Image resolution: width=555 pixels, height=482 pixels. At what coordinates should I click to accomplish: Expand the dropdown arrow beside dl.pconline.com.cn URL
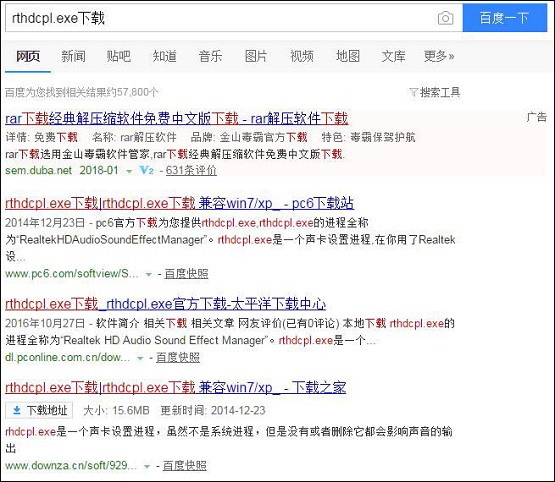(140, 358)
